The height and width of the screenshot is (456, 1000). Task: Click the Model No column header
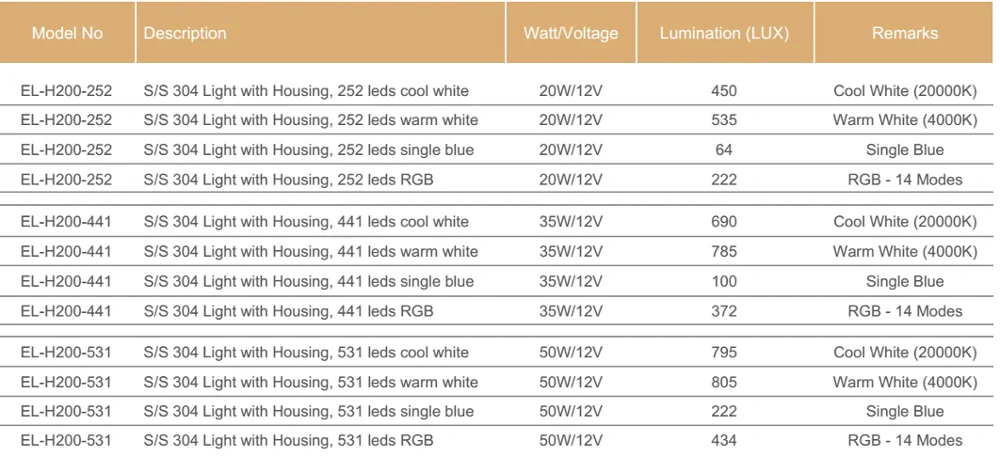(x=67, y=33)
